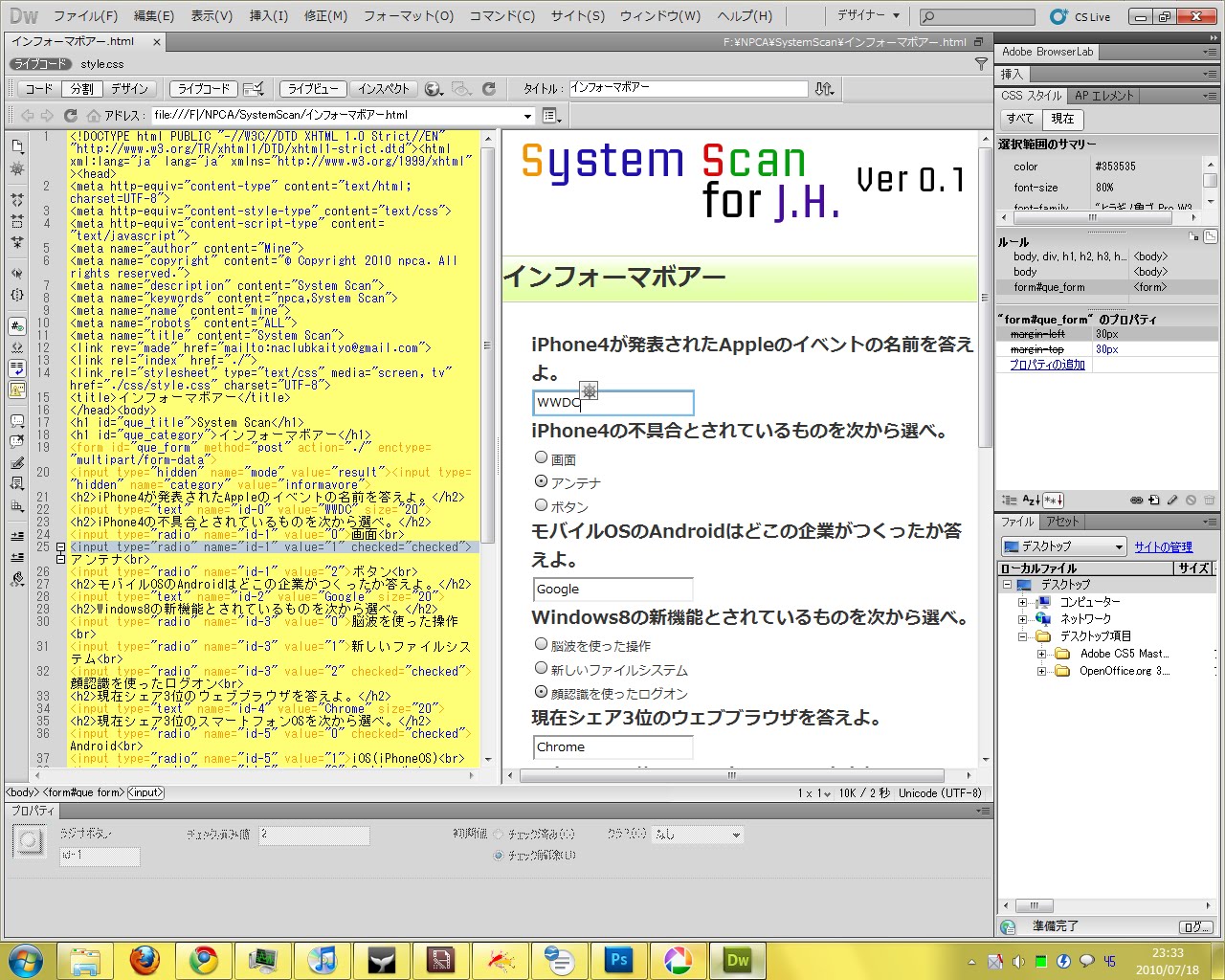Select the 画面 radio button
1225x980 pixels.
tap(541, 457)
